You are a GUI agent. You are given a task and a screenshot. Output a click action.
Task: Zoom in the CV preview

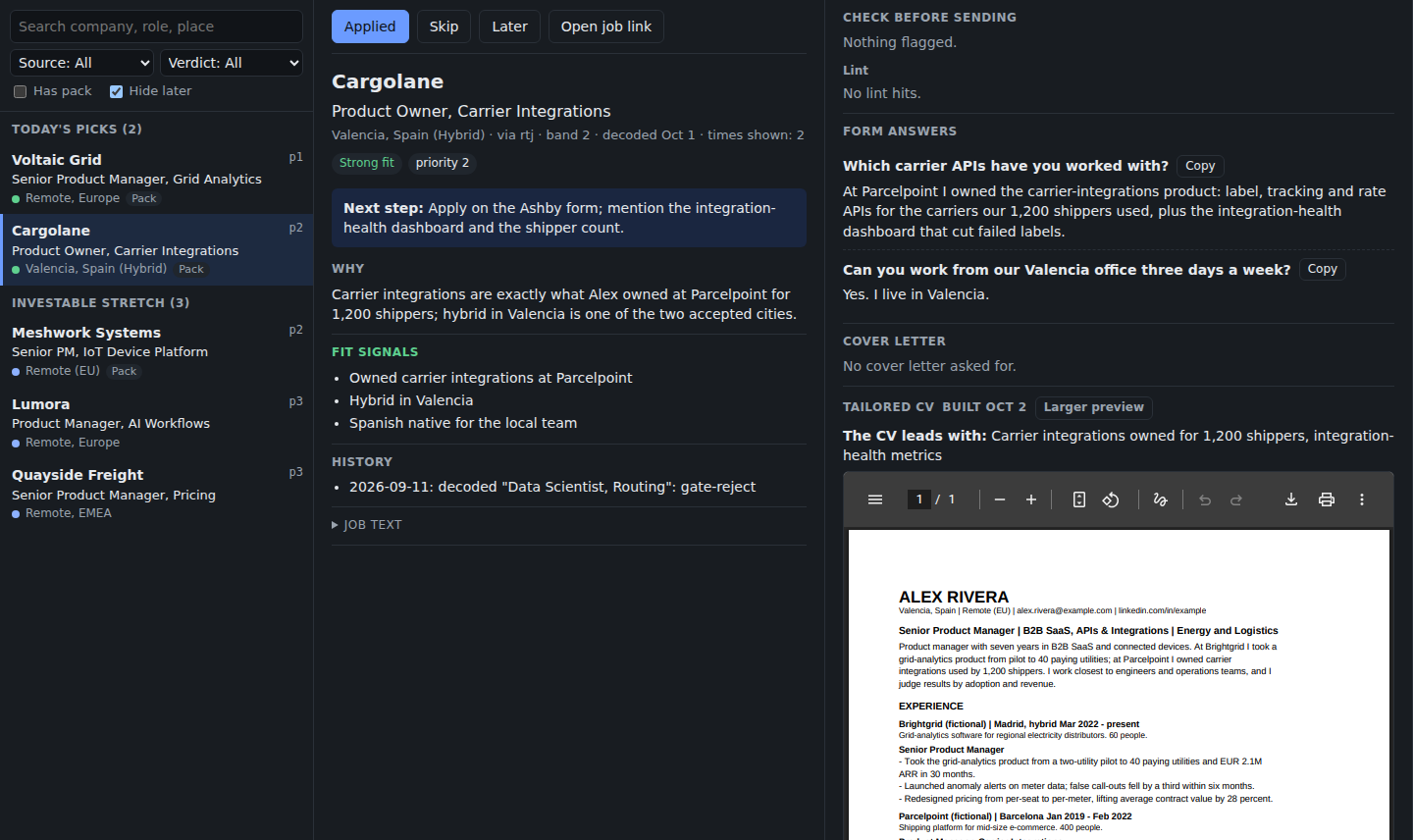click(1031, 499)
